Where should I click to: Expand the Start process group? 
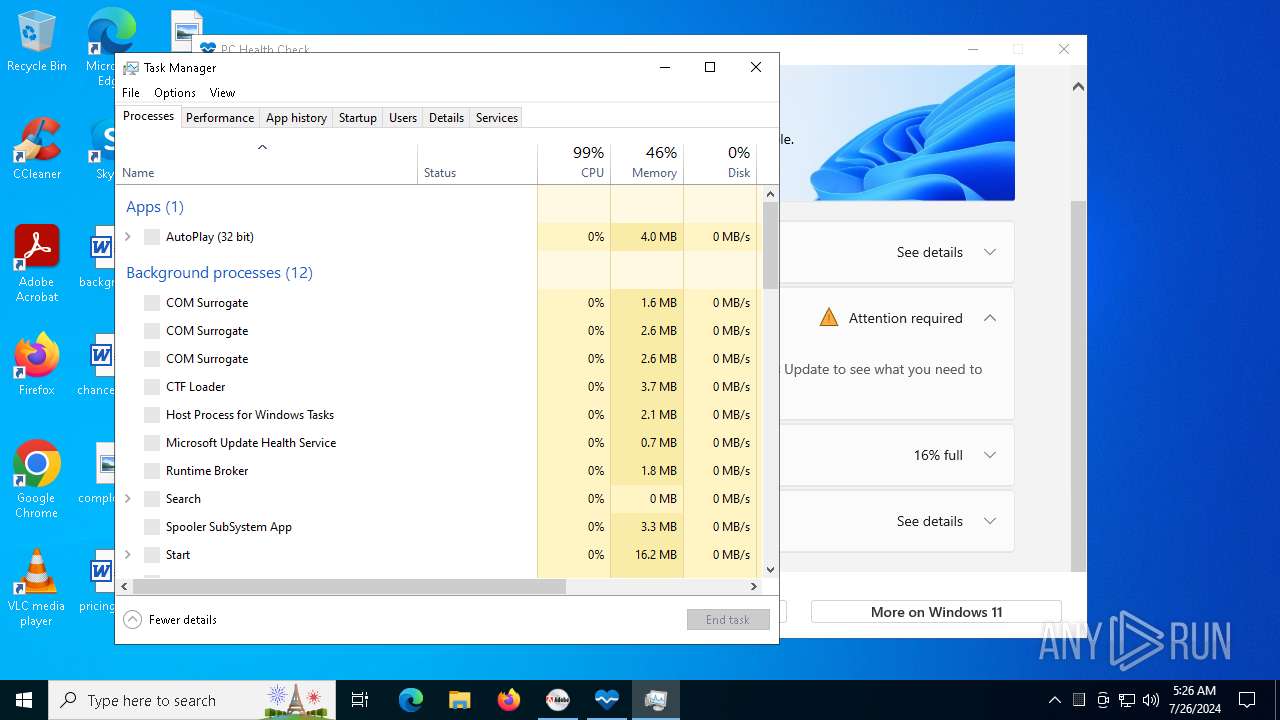click(128, 555)
